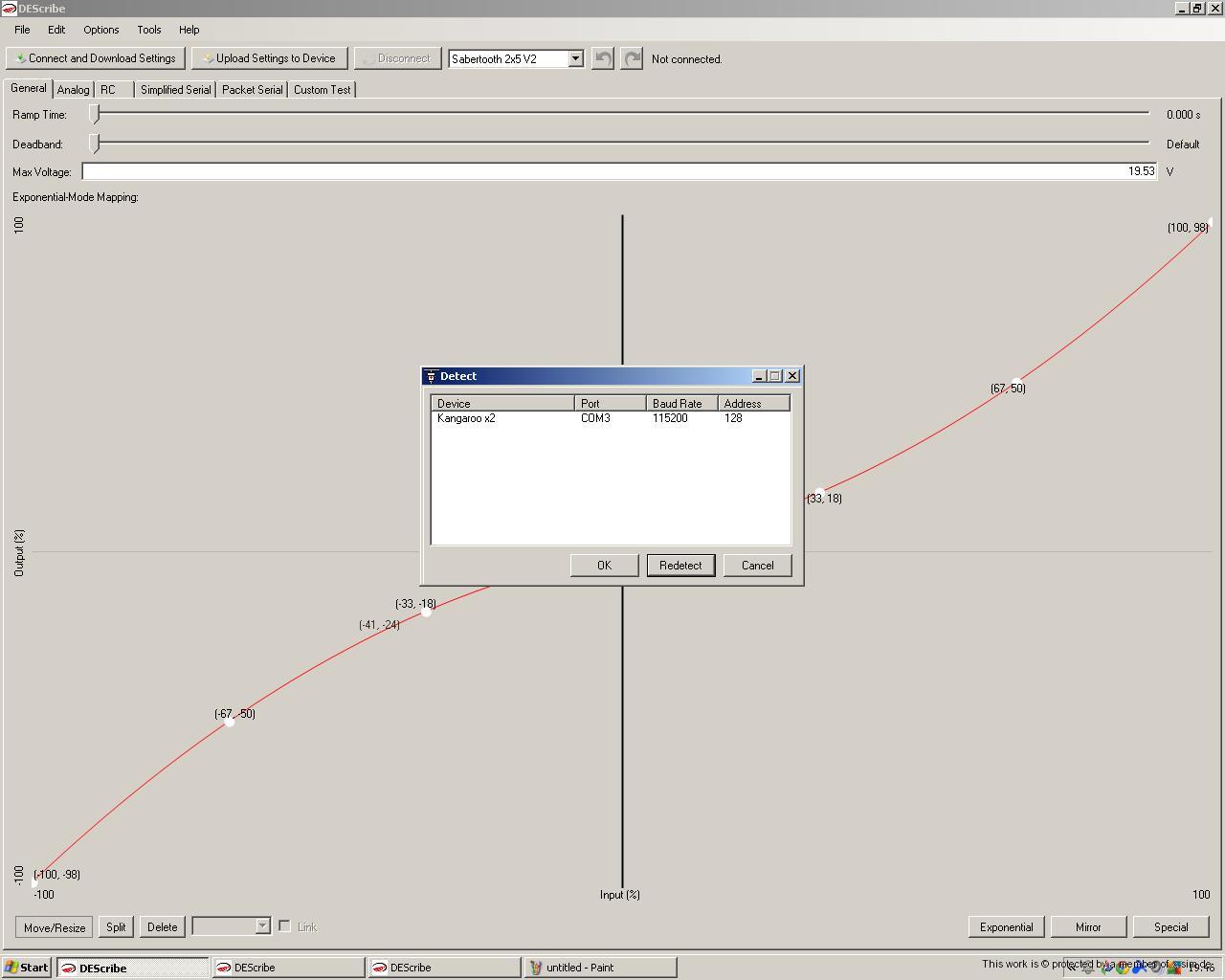The height and width of the screenshot is (980, 1225).
Task: Open the Start menu
Action: 27,968
